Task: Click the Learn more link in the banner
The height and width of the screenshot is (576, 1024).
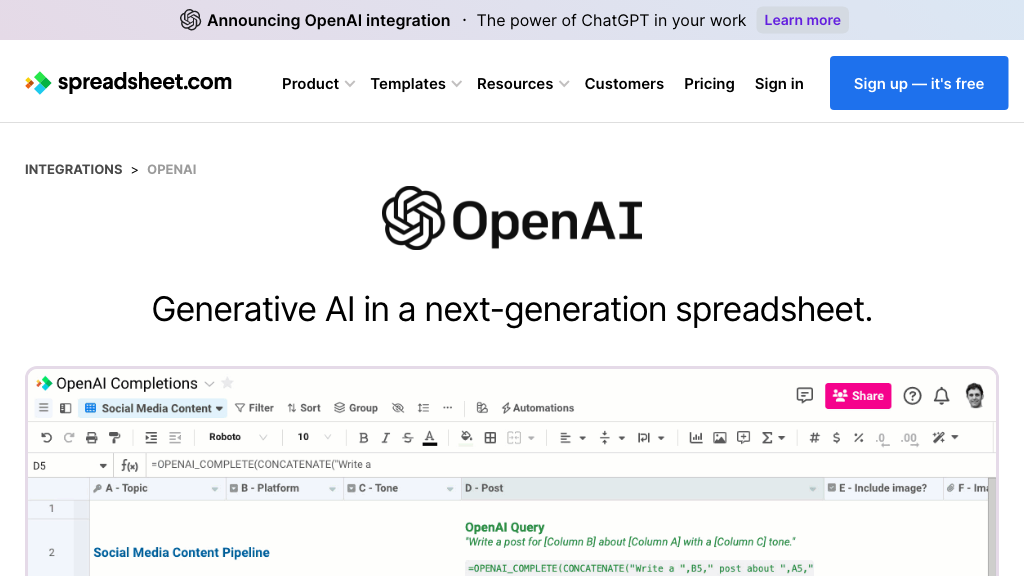Action: click(802, 20)
